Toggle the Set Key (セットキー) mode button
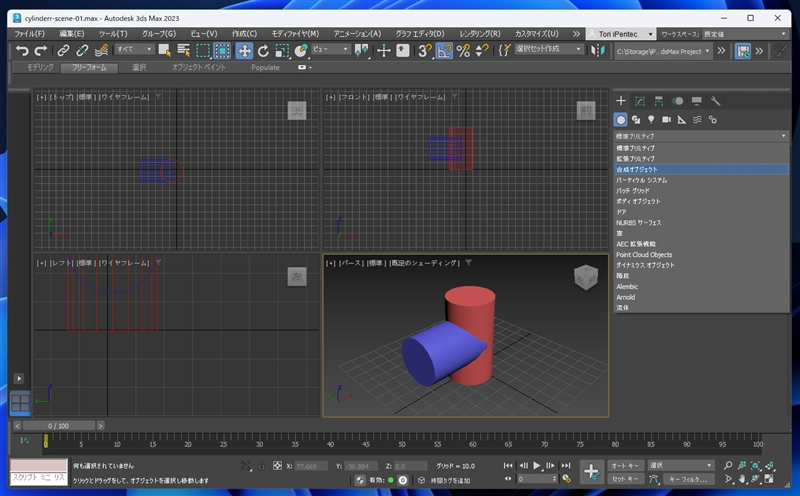The image size is (800, 496). click(x=626, y=479)
